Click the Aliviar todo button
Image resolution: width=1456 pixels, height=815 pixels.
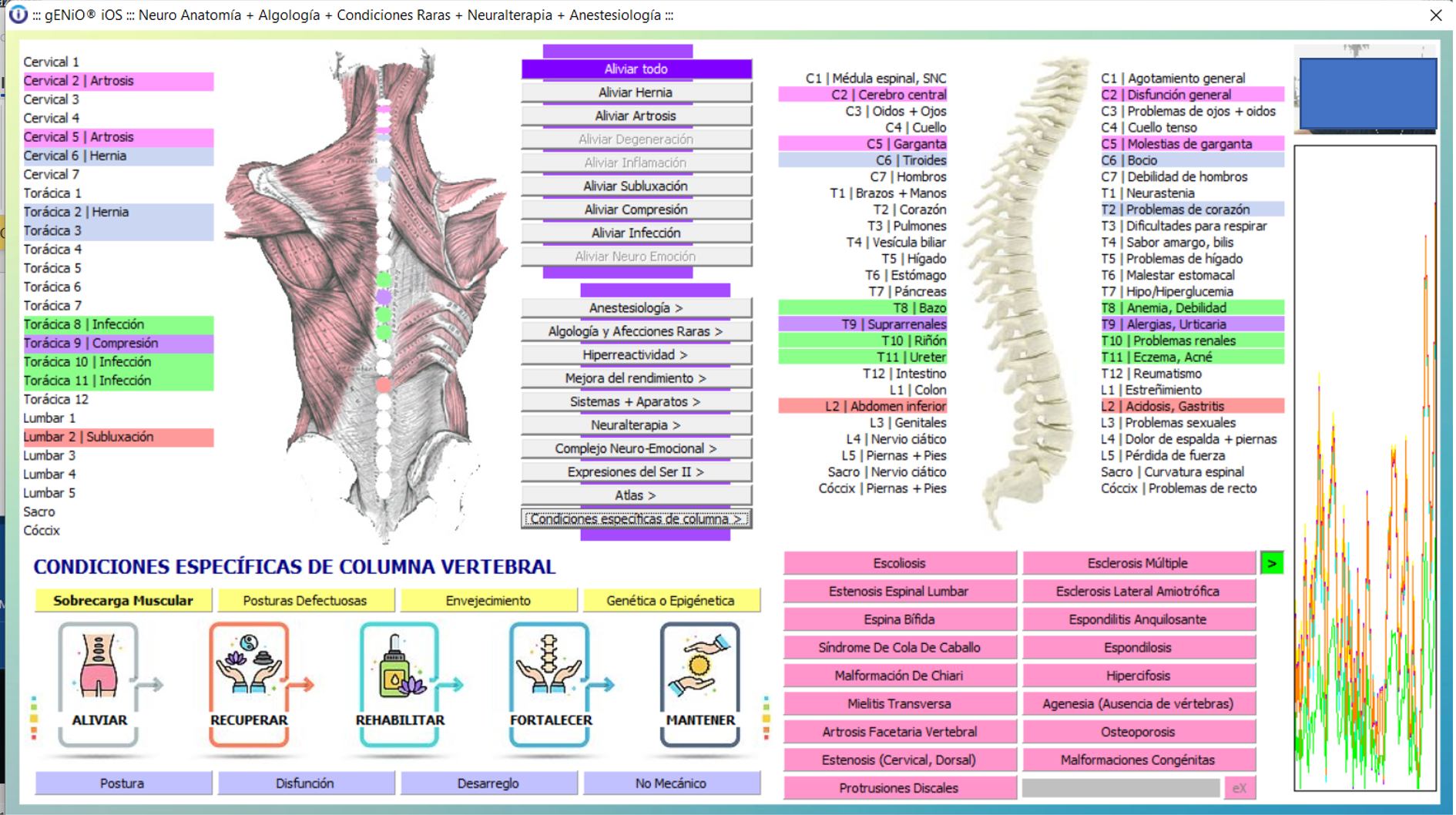[x=636, y=69]
